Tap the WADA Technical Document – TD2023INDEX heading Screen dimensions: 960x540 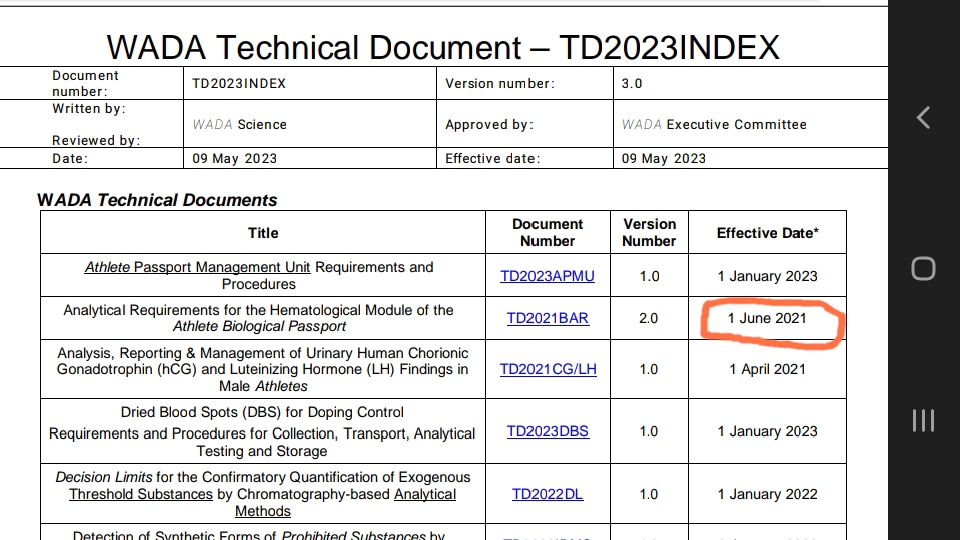(442, 46)
